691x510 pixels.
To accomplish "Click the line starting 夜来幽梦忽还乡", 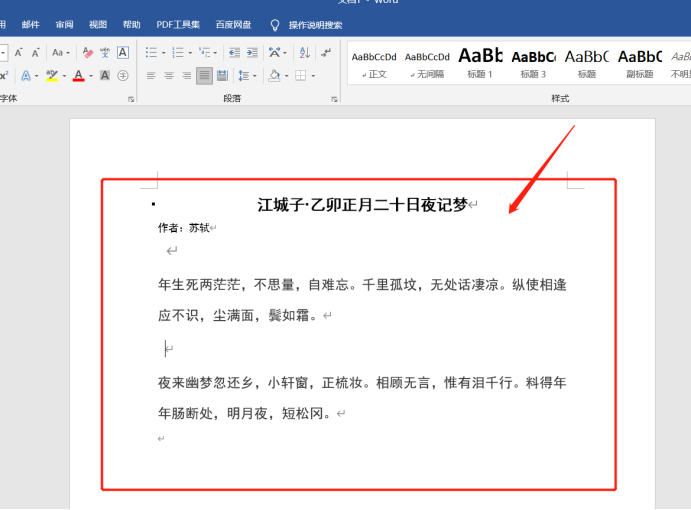I will pos(362,383).
